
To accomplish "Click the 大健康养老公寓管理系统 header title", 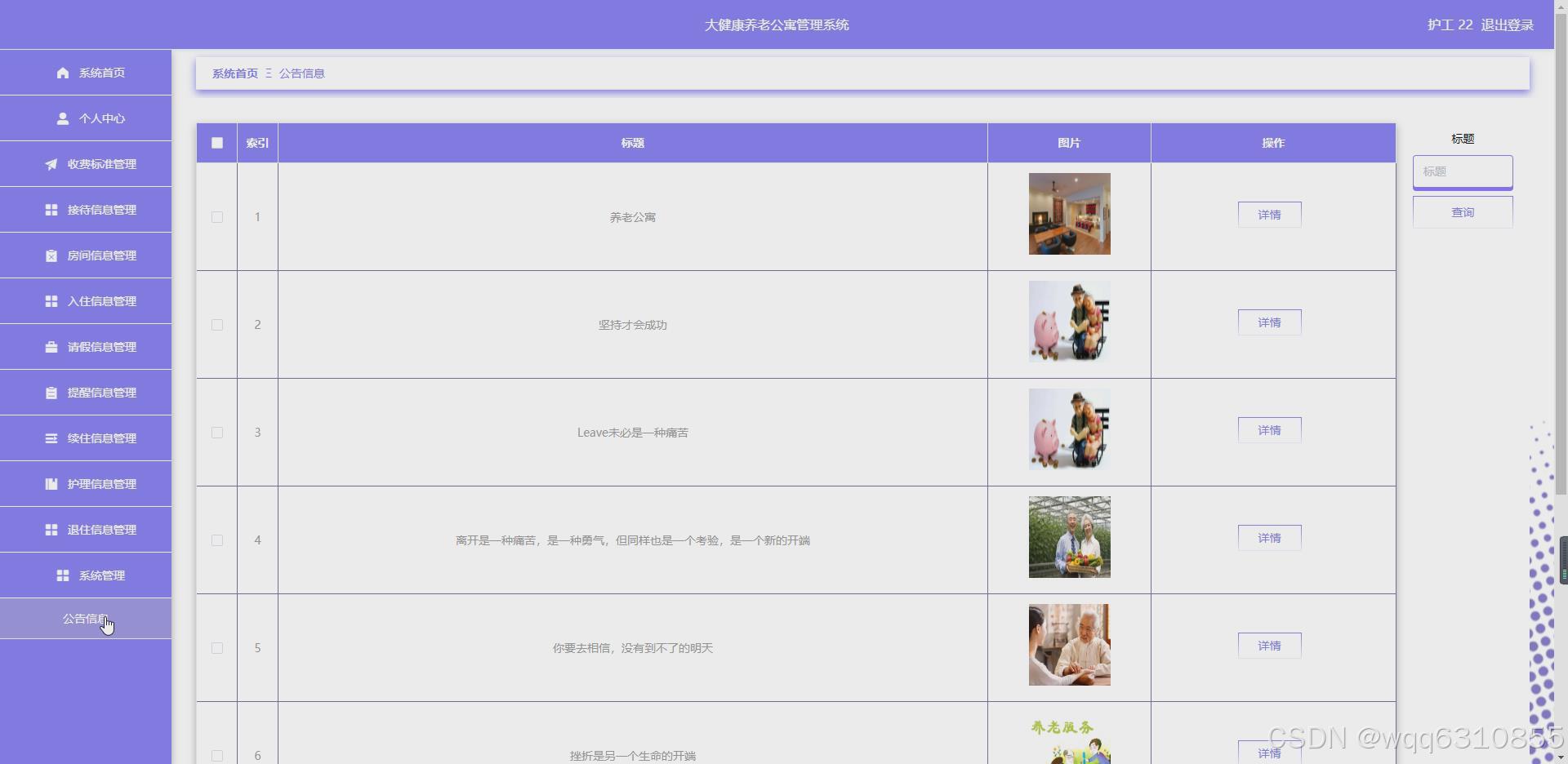I will pyautogui.click(x=777, y=25).
